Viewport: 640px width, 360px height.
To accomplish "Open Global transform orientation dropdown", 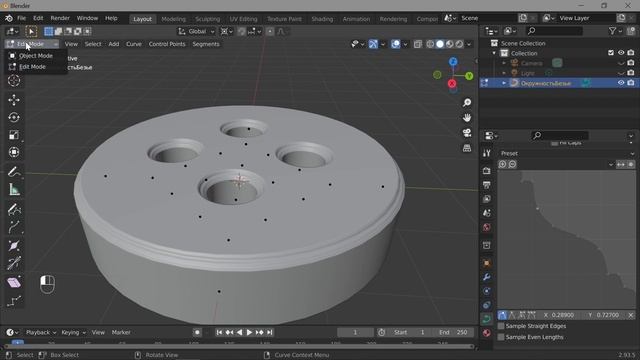I will [x=196, y=31].
